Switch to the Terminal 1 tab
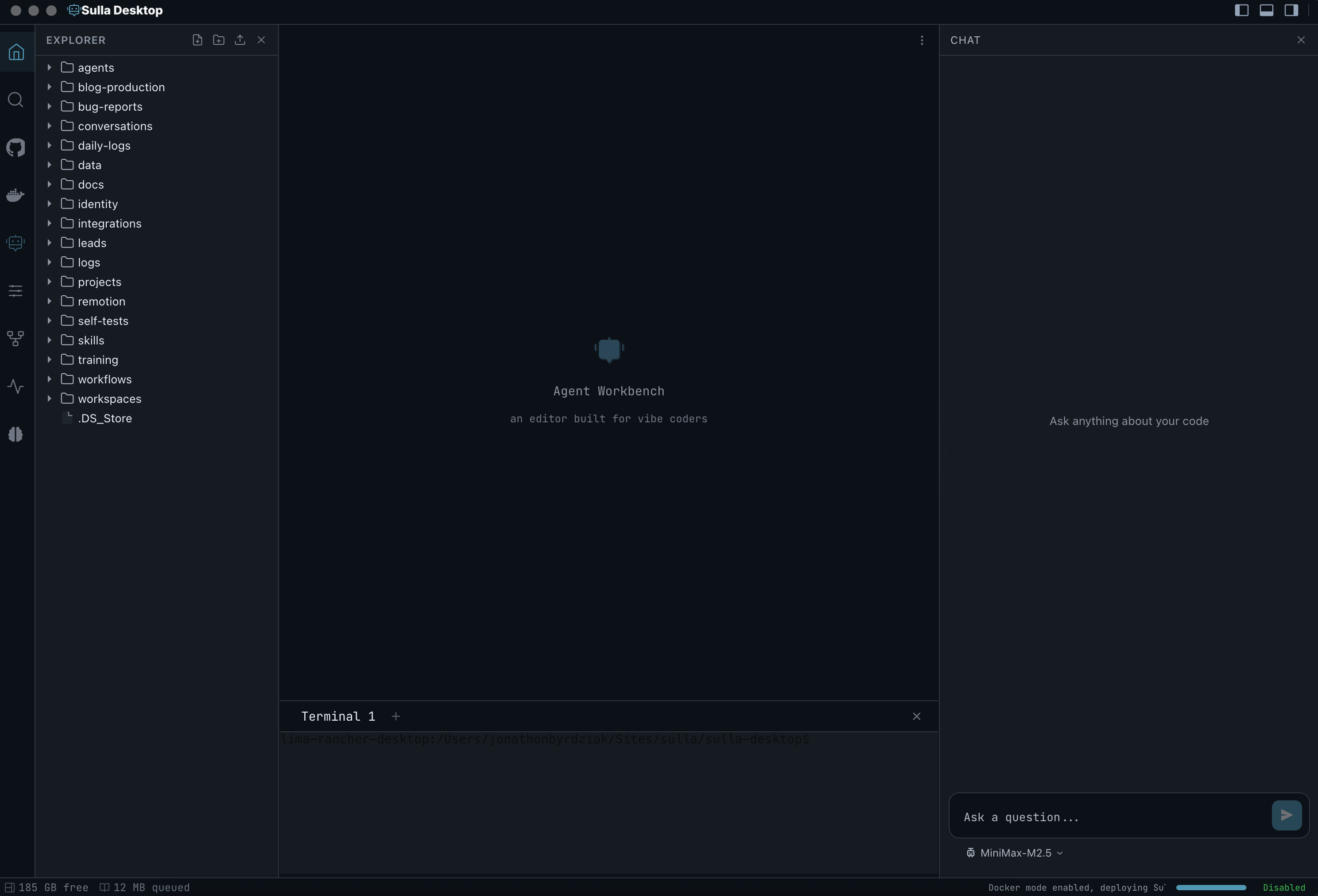 click(337, 716)
